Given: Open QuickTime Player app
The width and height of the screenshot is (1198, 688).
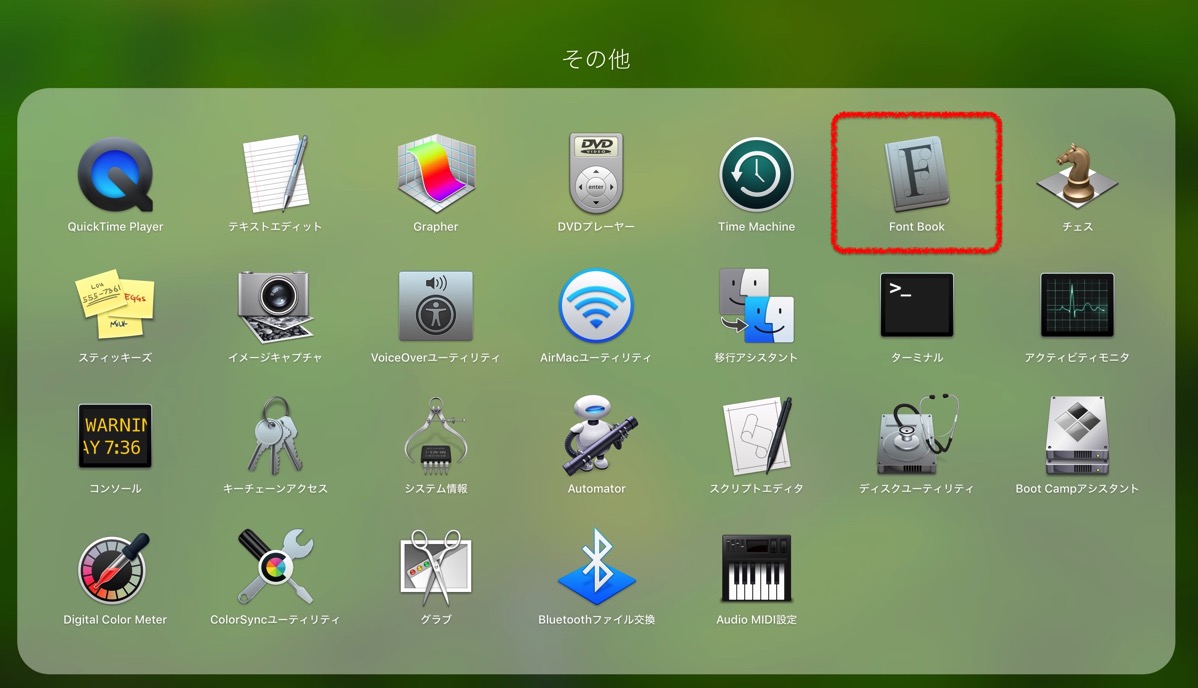Looking at the screenshot, I should click(x=115, y=175).
